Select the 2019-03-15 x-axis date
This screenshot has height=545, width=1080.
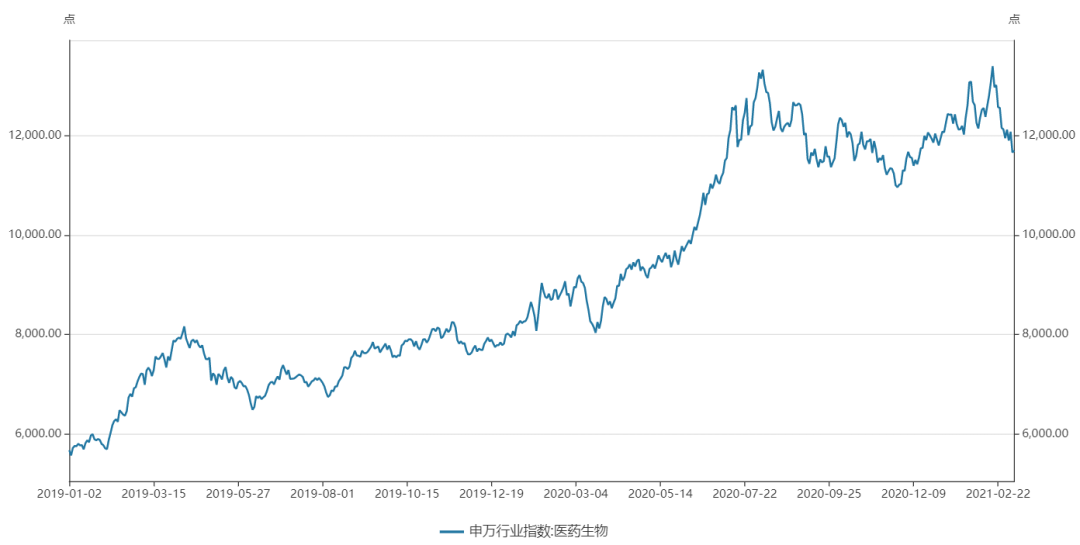coord(153,494)
